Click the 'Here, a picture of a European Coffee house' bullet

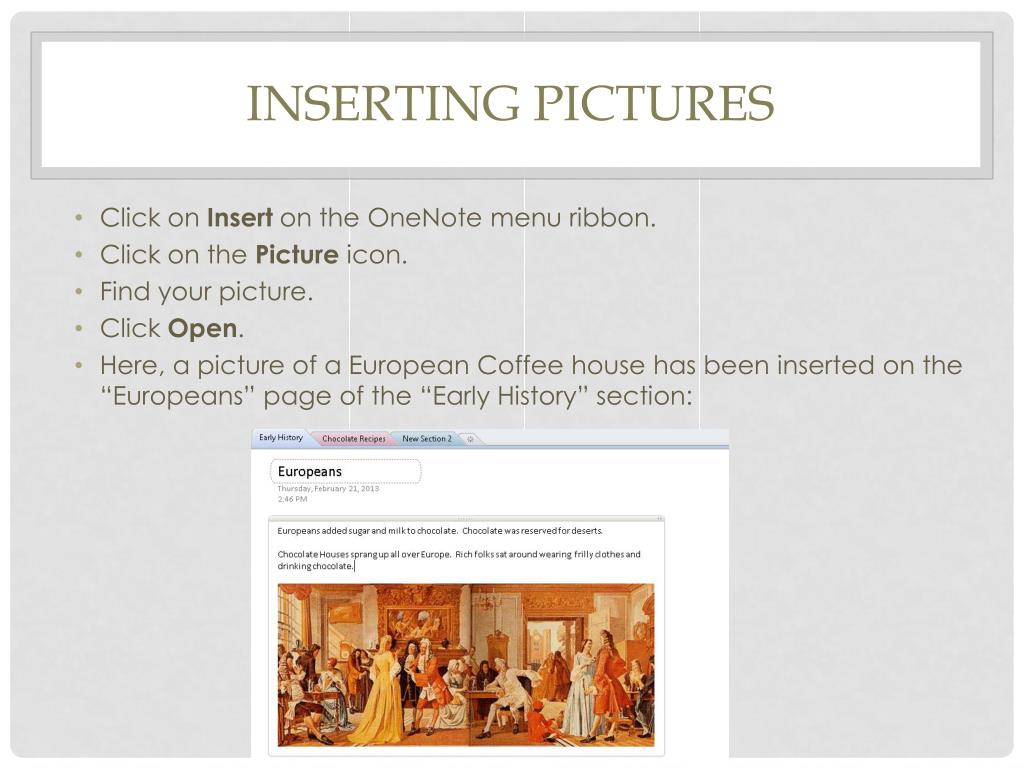531,380
